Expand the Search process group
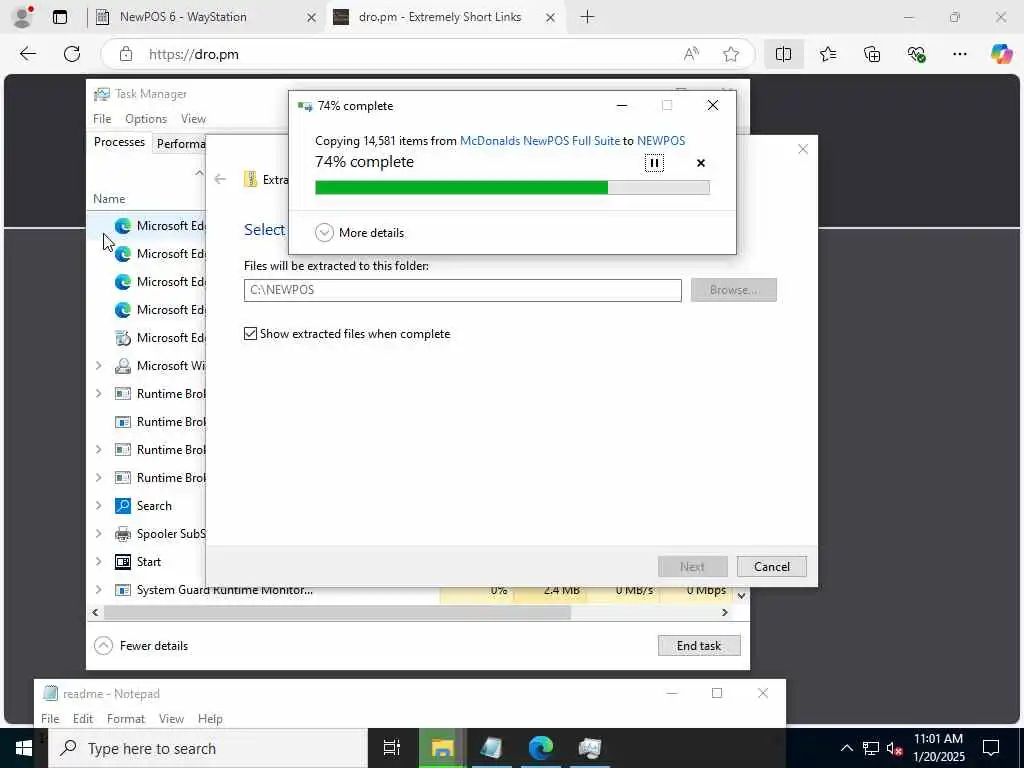 click(99, 505)
